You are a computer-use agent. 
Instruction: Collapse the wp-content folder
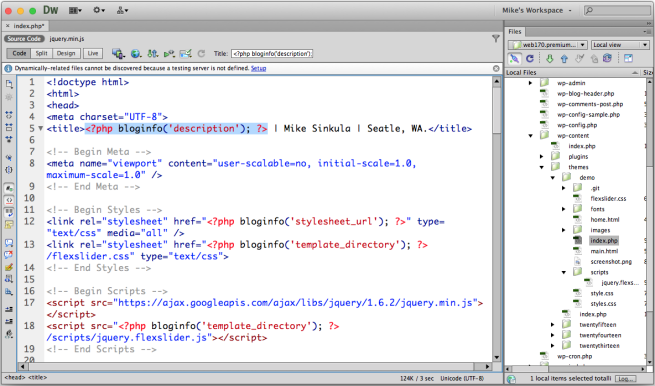coord(531,136)
